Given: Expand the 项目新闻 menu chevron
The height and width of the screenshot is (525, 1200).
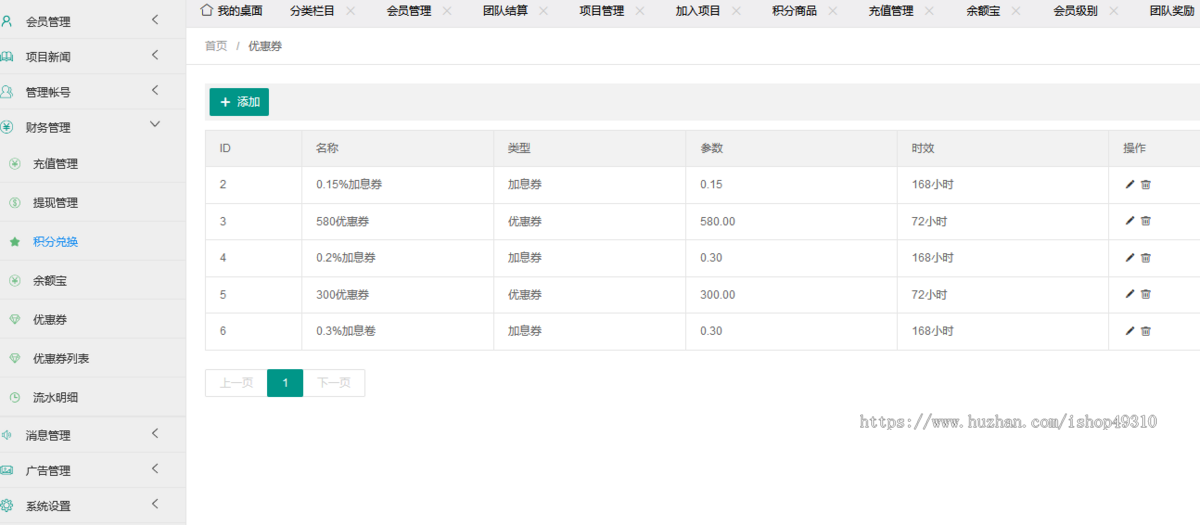Looking at the screenshot, I should [155, 55].
